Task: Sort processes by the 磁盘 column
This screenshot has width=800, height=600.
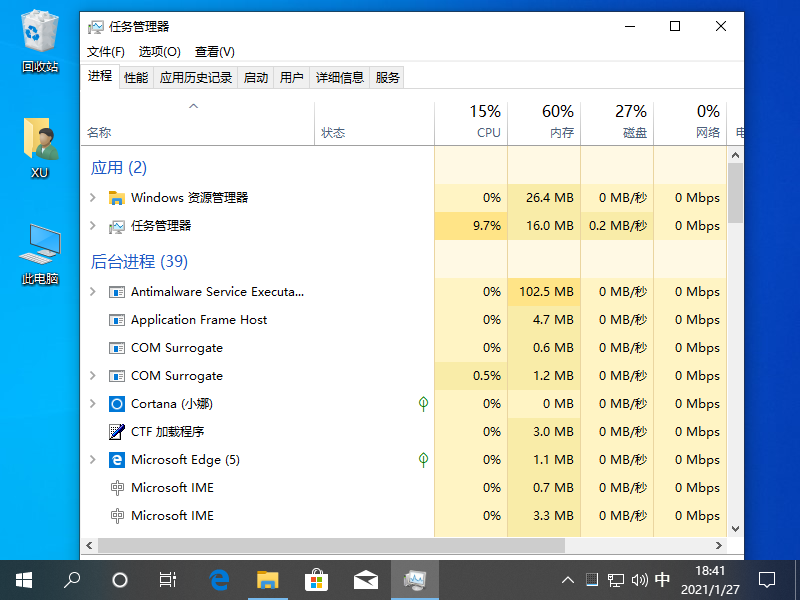Action: coord(617,124)
